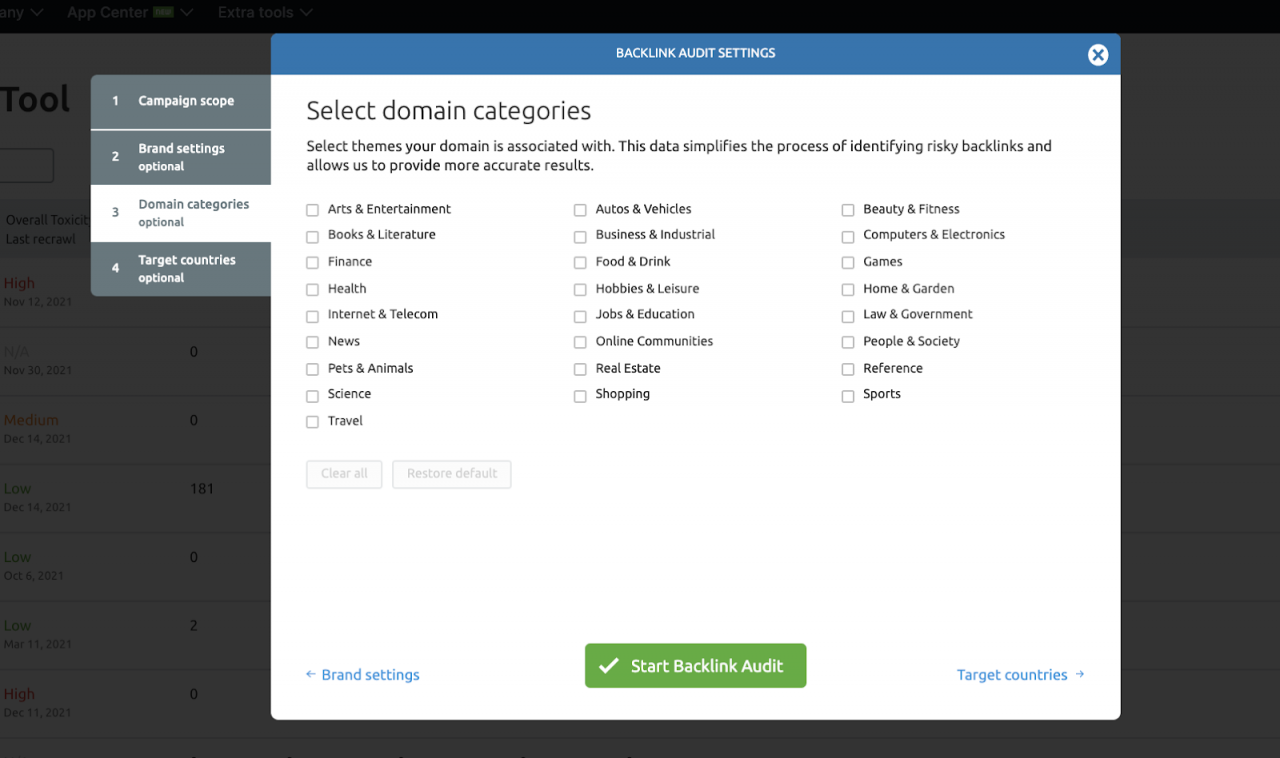
Task: Proceed to Target countries link
Action: point(1020,675)
